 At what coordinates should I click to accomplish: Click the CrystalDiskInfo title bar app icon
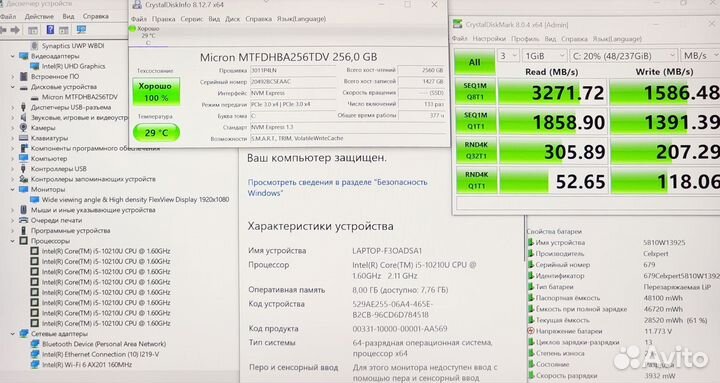[x=136, y=5]
